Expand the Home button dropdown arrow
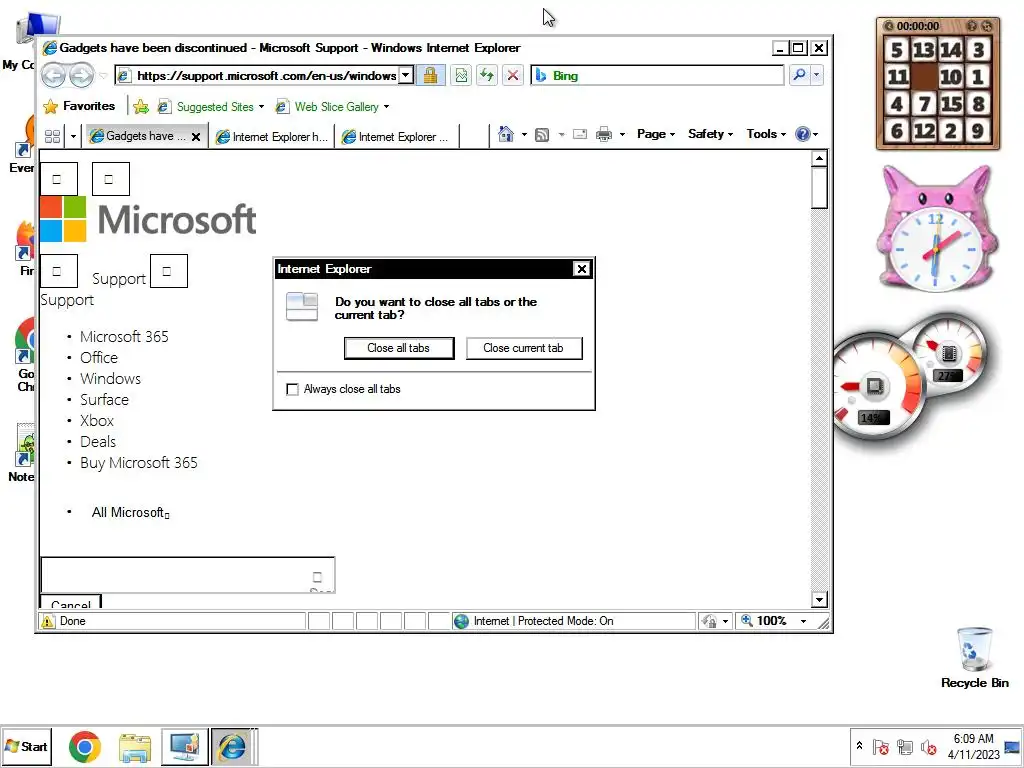1024x768 pixels. 524,135
